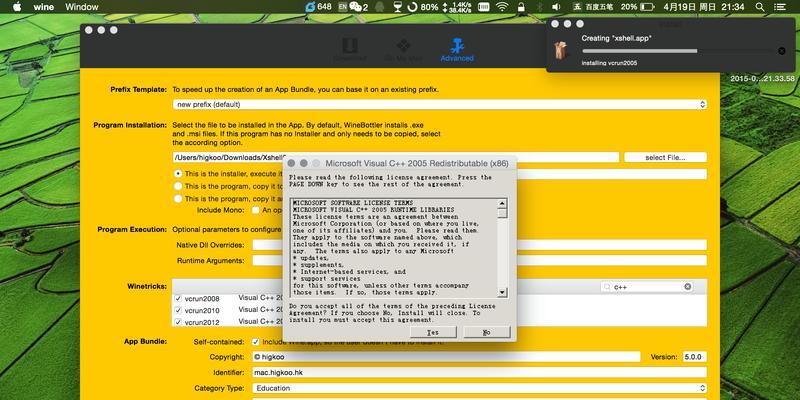The image size is (800, 400).
Task: Click the license scrollbar up arrow
Action: pyautogui.click(x=503, y=203)
